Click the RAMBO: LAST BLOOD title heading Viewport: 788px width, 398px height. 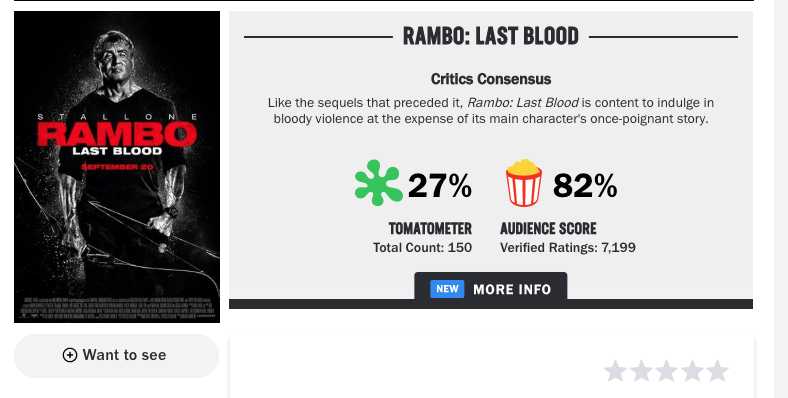tap(491, 36)
